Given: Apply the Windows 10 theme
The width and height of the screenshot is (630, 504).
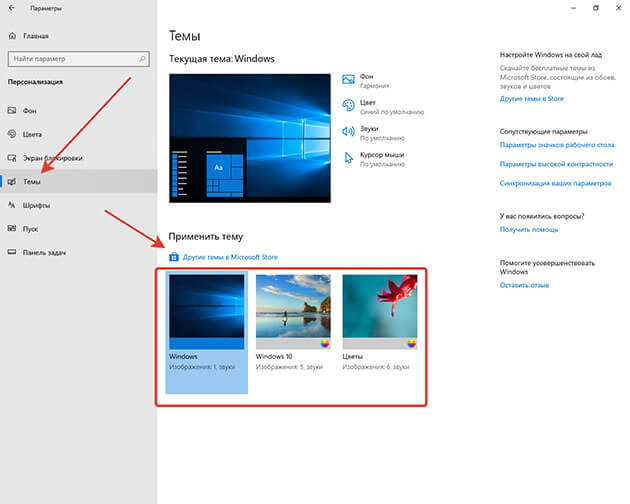Looking at the screenshot, I should [293, 323].
